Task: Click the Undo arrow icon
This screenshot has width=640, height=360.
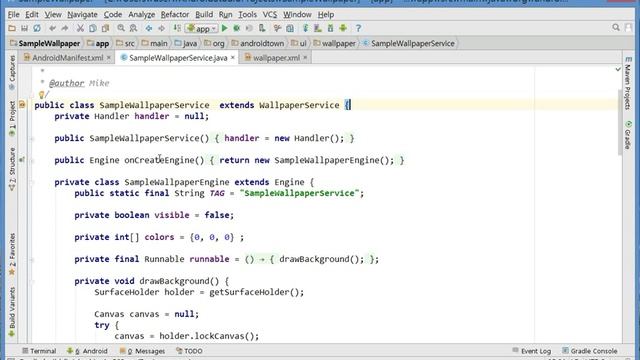Action: [x=52, y=28]
